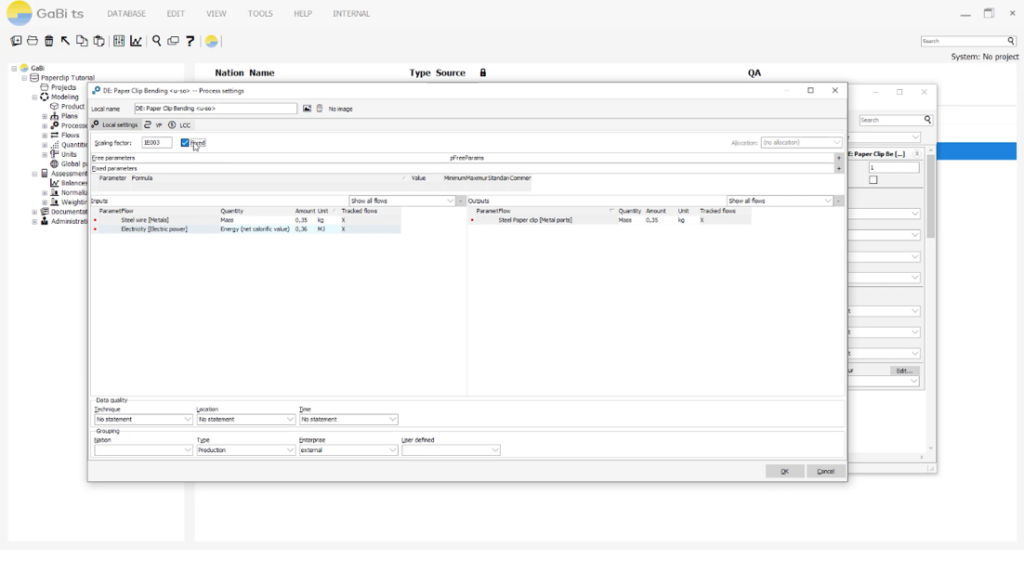The height and width of the screenshot is (572, 1024).
Task: Click the question mark Help icon
Action: [x=190, y=41]
